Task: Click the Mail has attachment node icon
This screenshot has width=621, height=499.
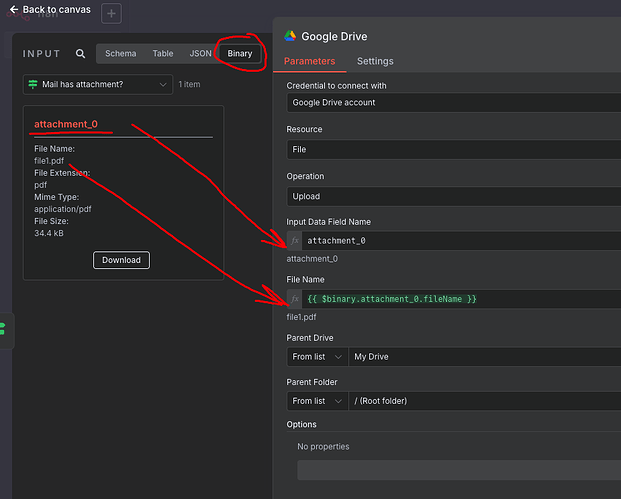Action: point(33,84)
